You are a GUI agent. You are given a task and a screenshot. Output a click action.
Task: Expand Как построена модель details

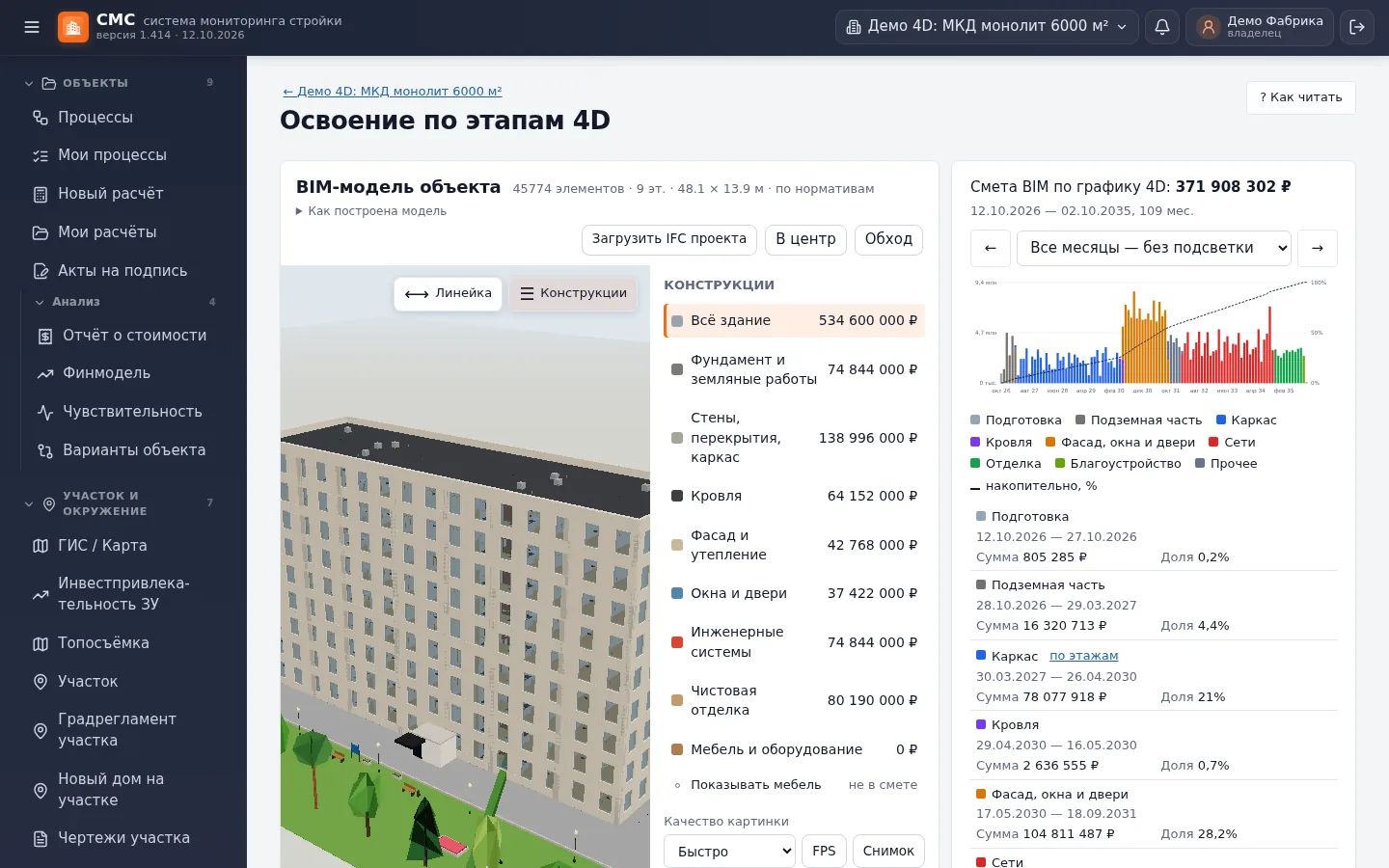[371, 211]
